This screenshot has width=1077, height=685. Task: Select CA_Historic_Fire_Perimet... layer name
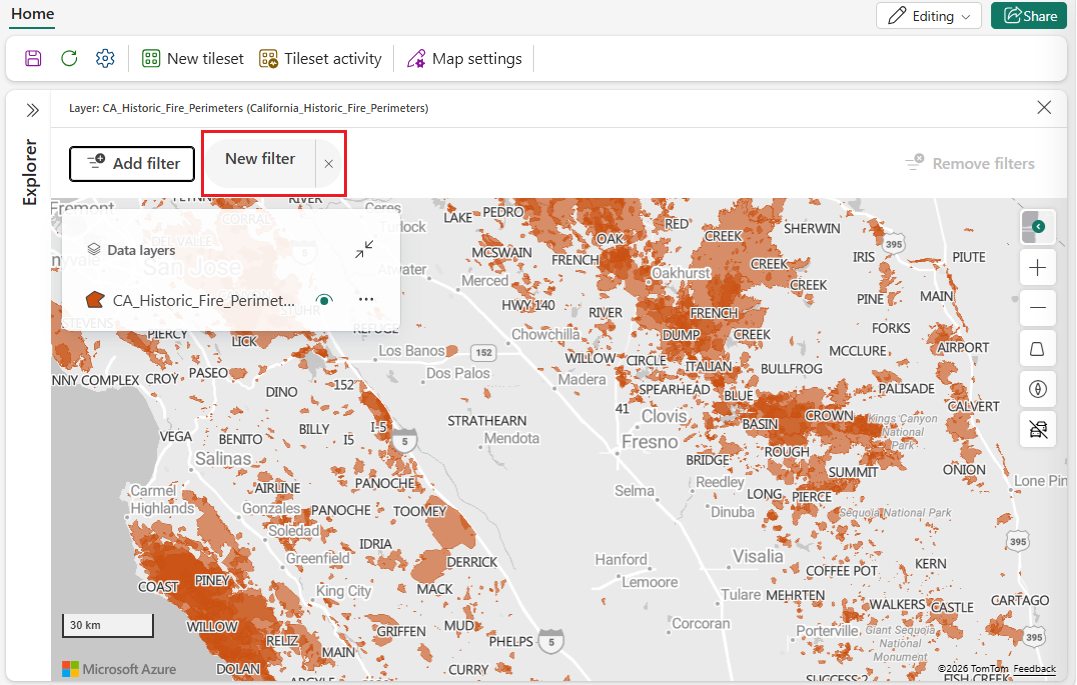(x=203, y=300)
